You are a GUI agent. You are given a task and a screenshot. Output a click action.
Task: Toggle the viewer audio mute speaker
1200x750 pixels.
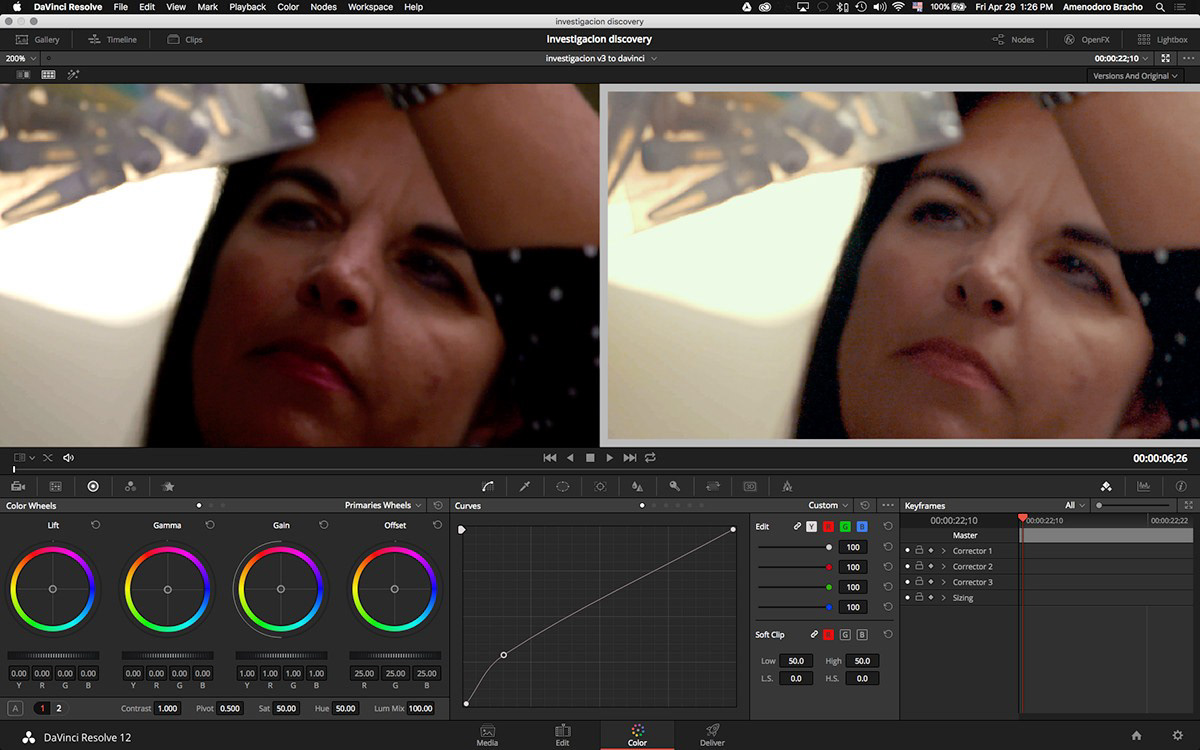click(x=68, y=457)
